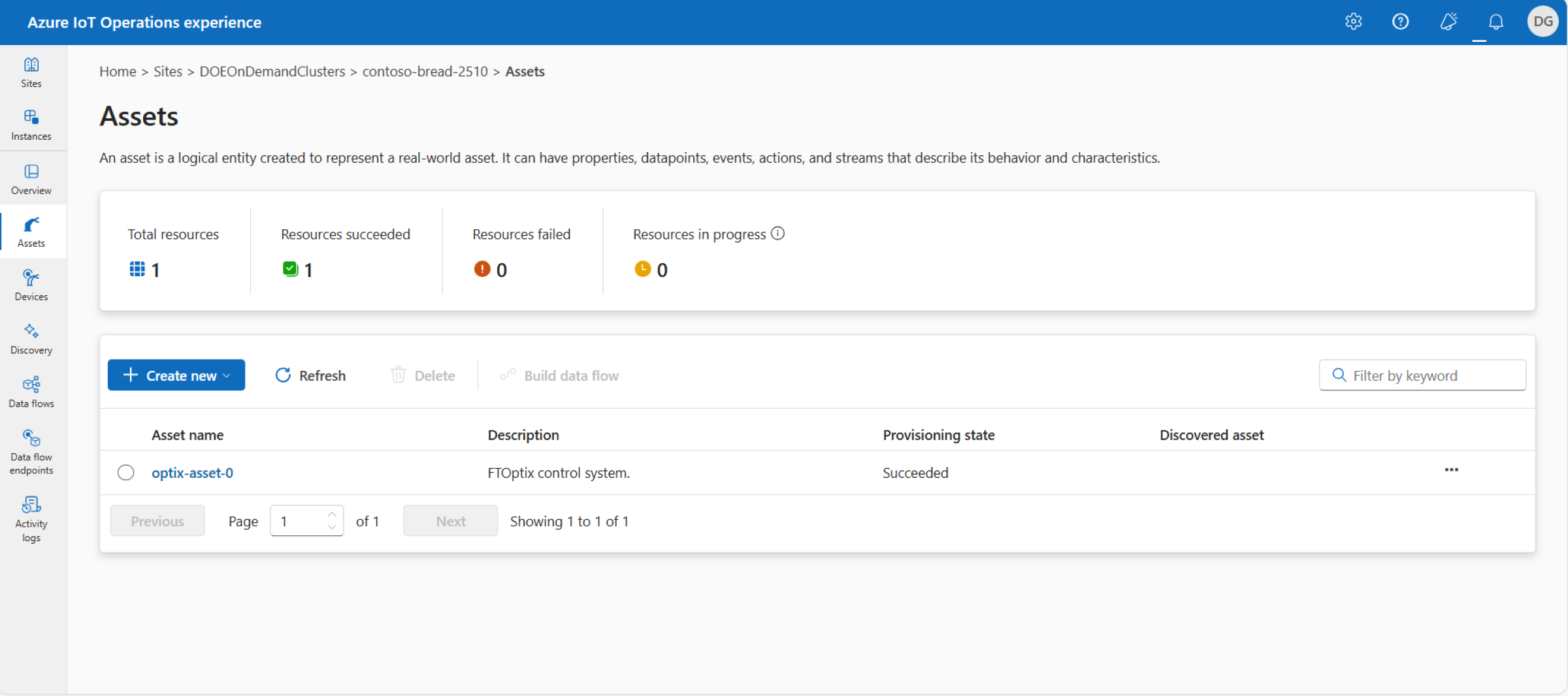The width and height of the screenshot is (1568, 696).
Task: Open the Discovery page in the sidebar
Action: point(31,340)
